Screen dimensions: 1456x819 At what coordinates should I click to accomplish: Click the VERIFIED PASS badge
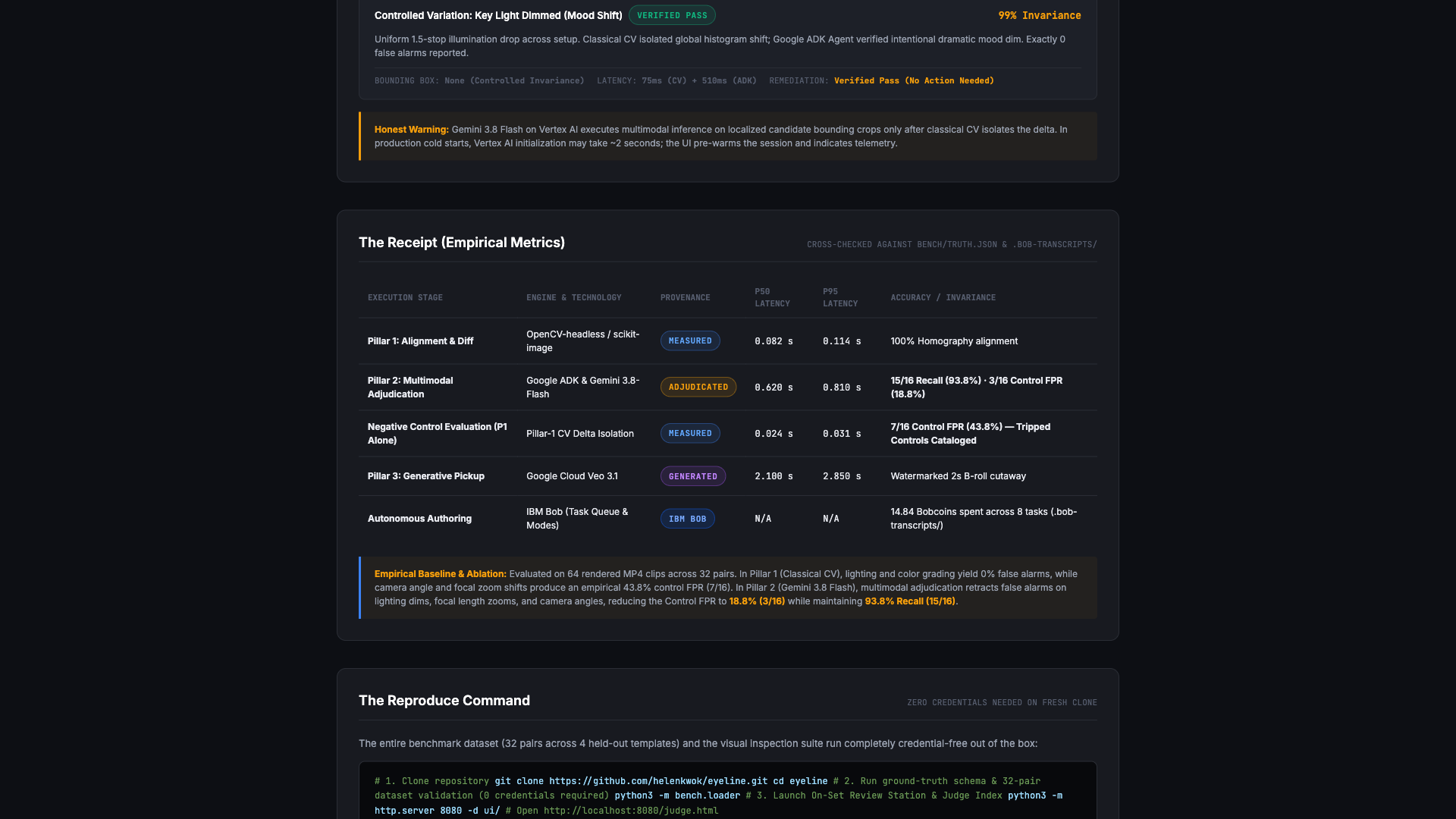[x=672, y=15]
